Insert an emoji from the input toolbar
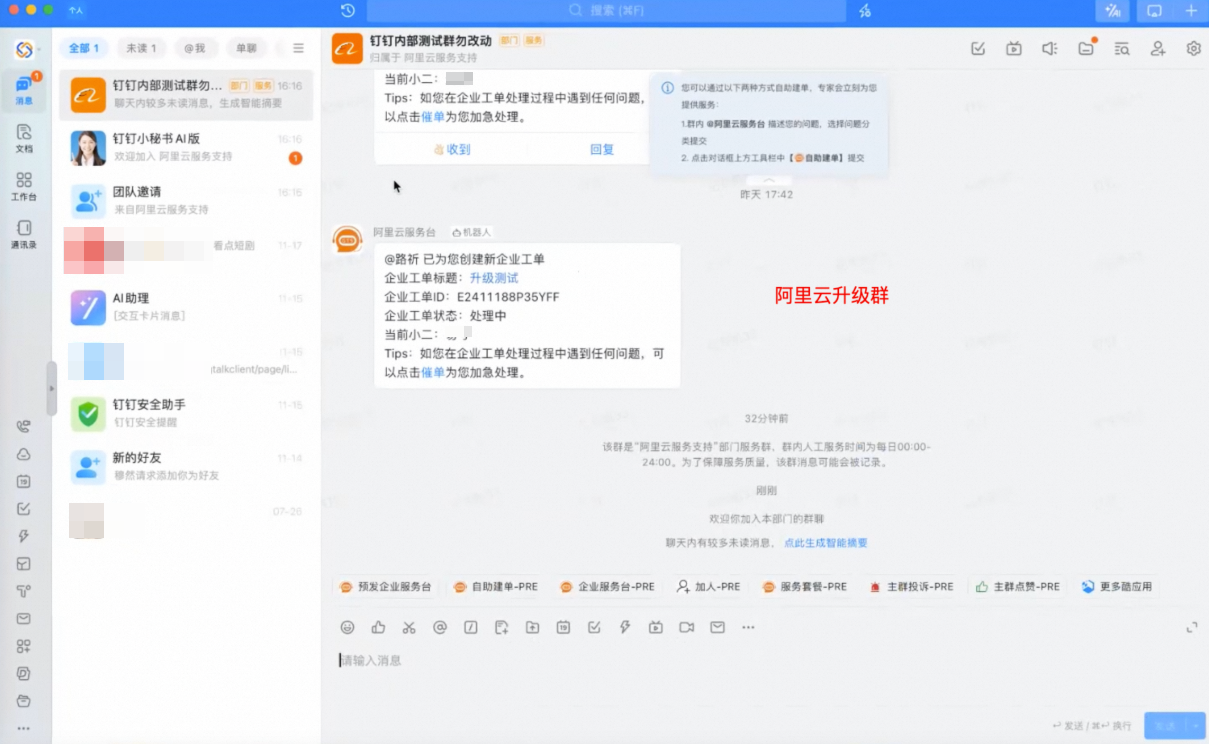The height and width of the screenshot is (744, 1209). 348,627
